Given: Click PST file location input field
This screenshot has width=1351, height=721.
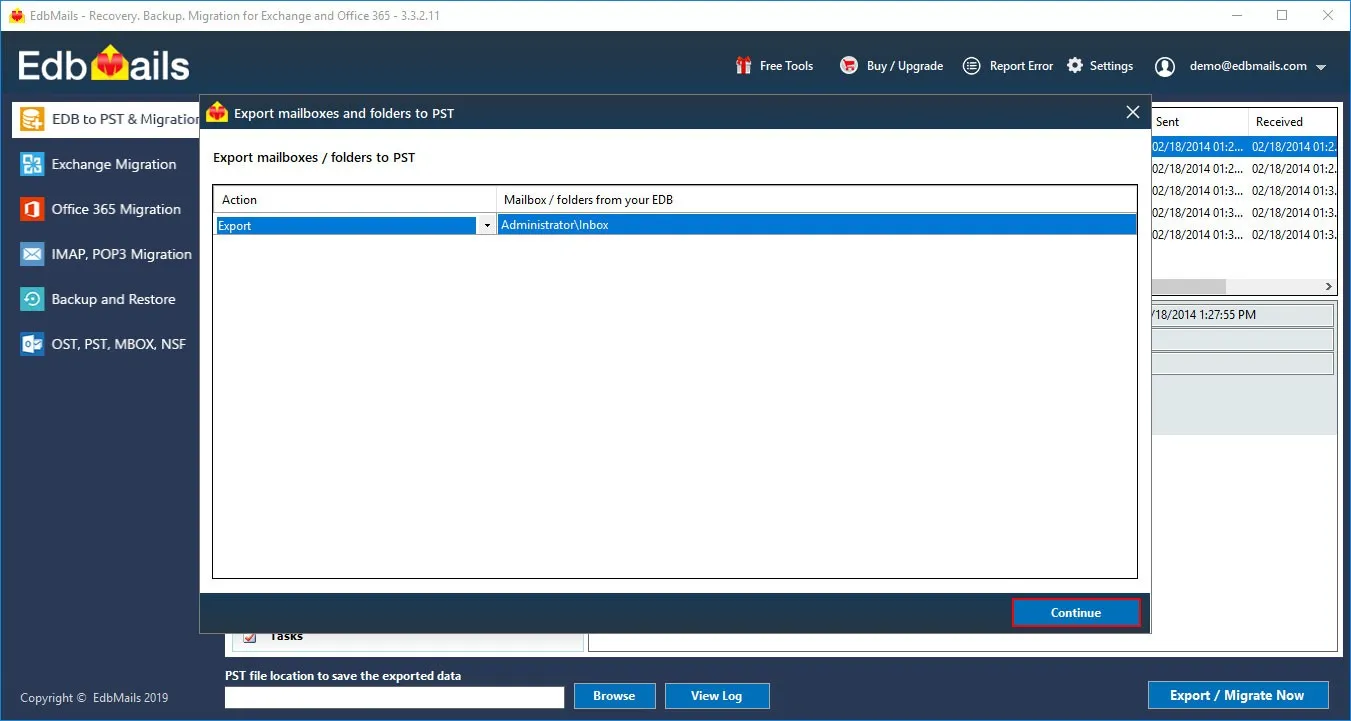Looking at the screenshot, I should tap(395, 697).
